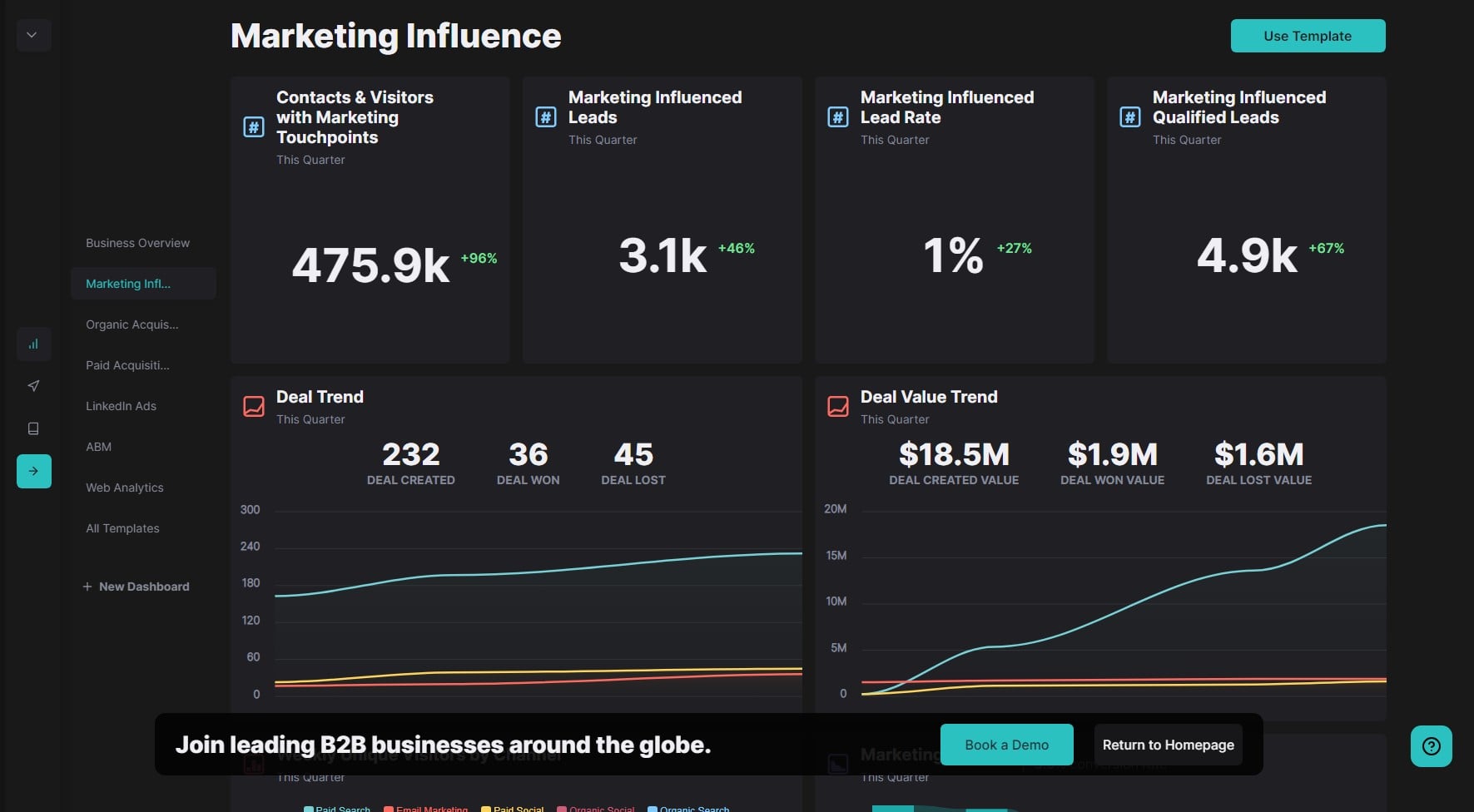Screen dimensions: 1474x812
Task: Click the paper plane icon in sidebar
Action: 33,386
